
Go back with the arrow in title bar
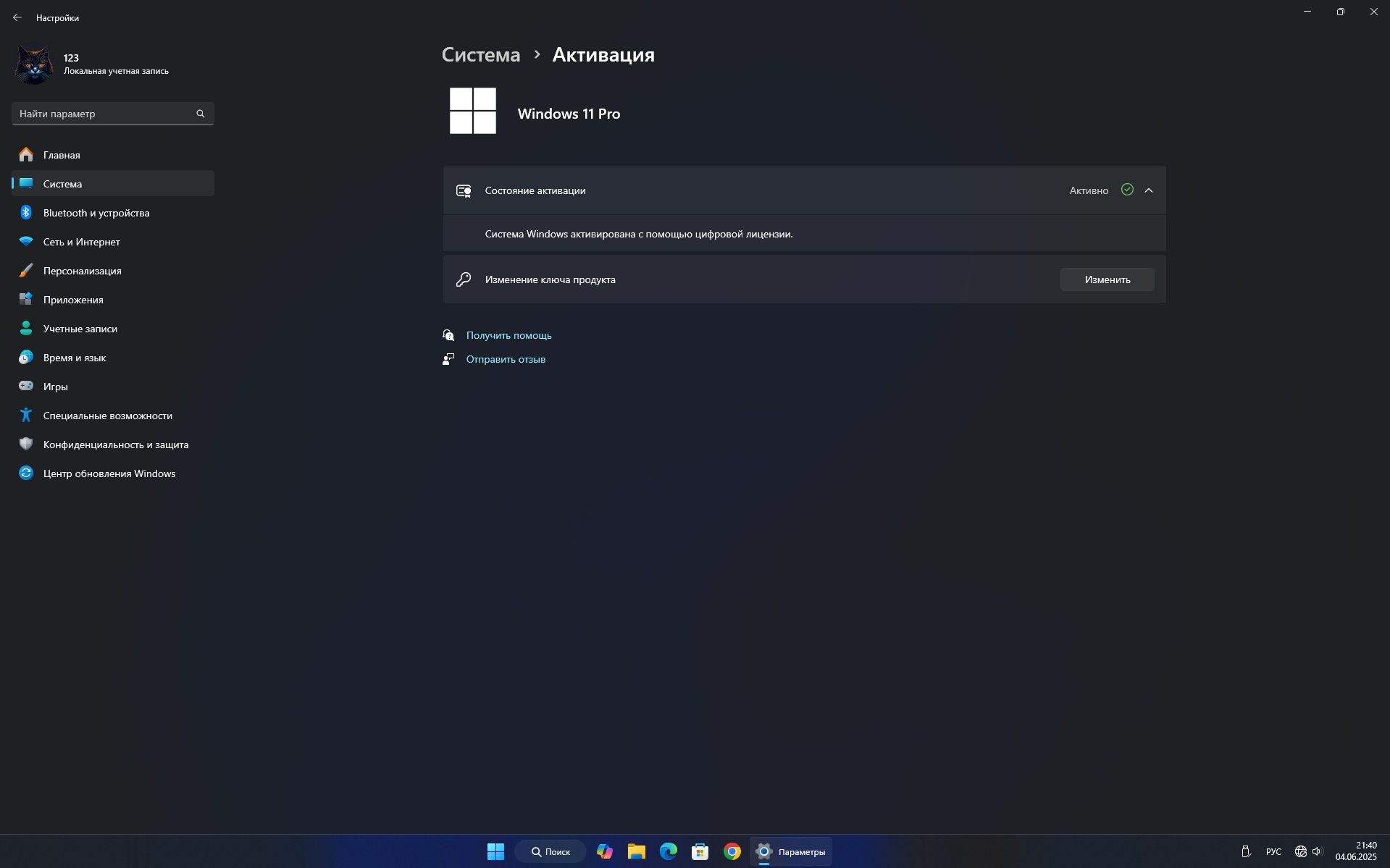point(17,17)
